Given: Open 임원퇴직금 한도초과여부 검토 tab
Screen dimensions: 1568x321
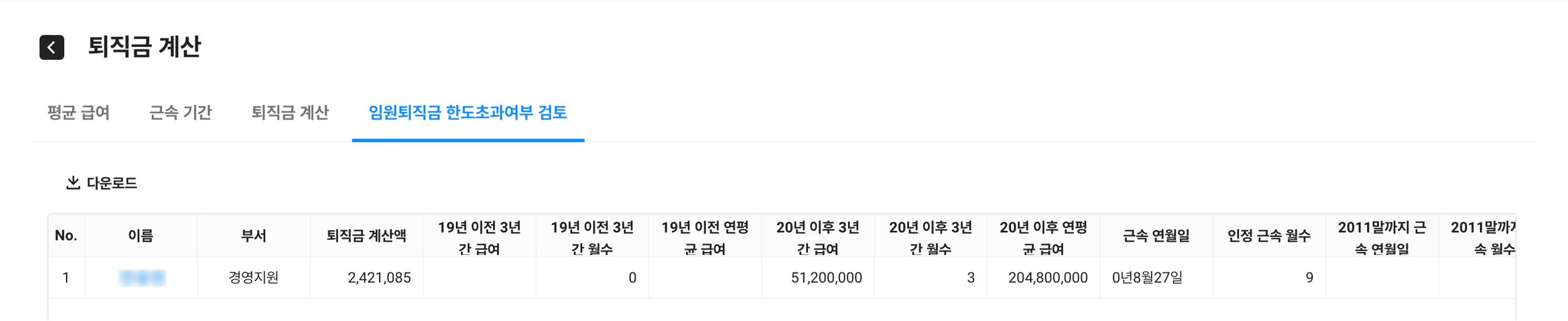Looking at the screenshot, I should click(x=467, y=113).
